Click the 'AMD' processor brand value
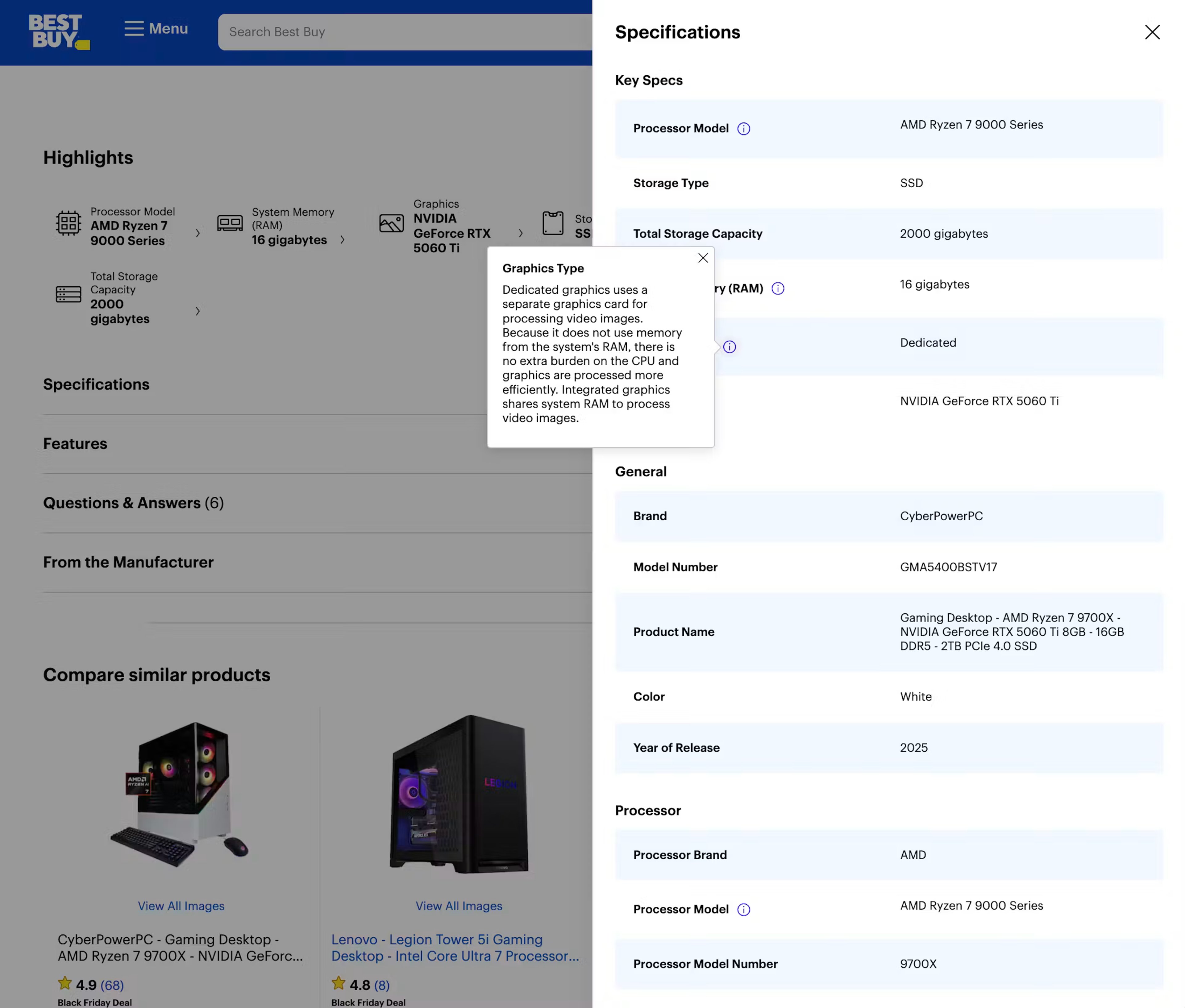Image resolution: width=1185 pixels, height=1008 pixels. [913, 855]
